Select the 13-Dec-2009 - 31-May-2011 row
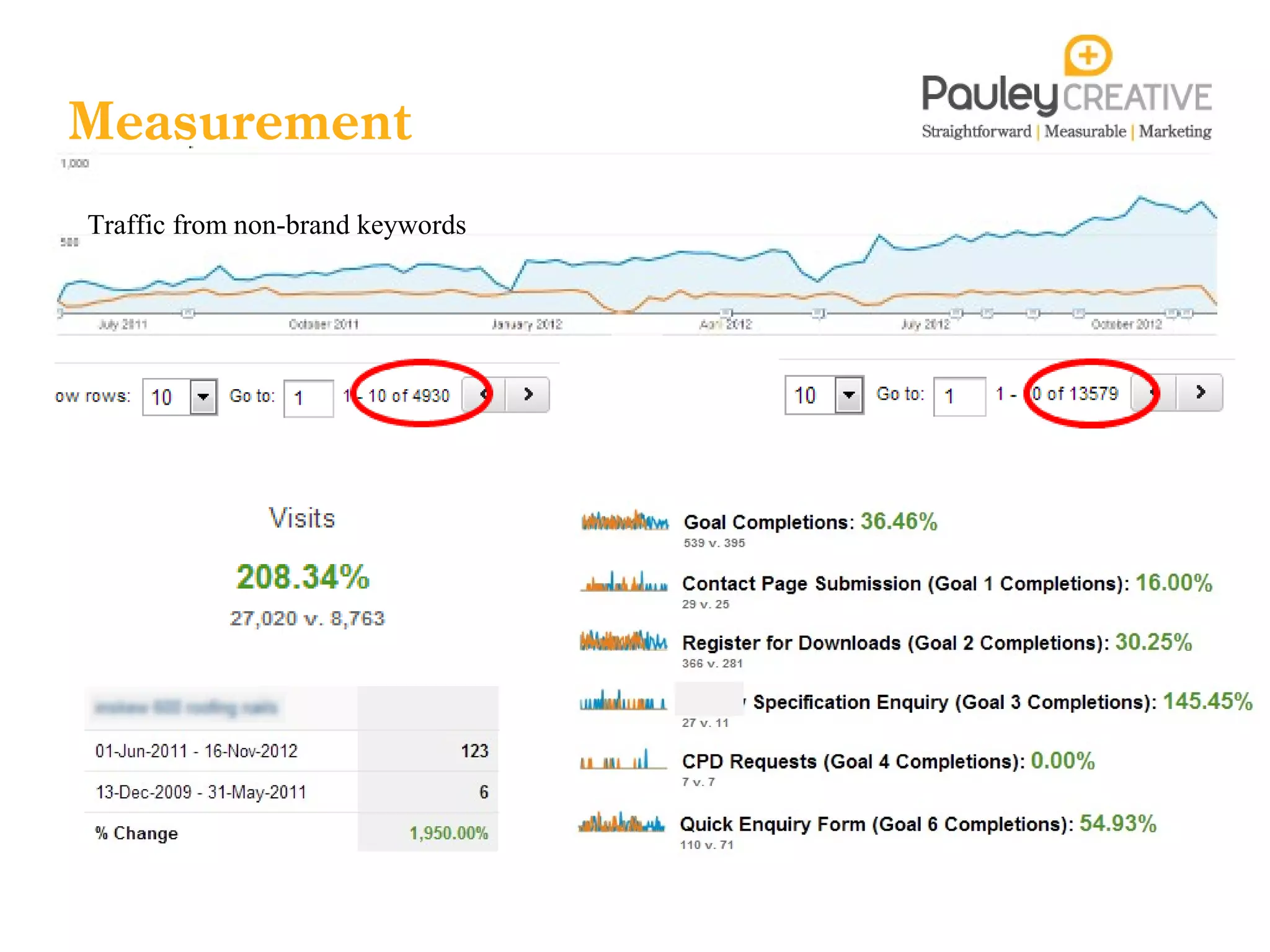 click(x=291, y=792)
